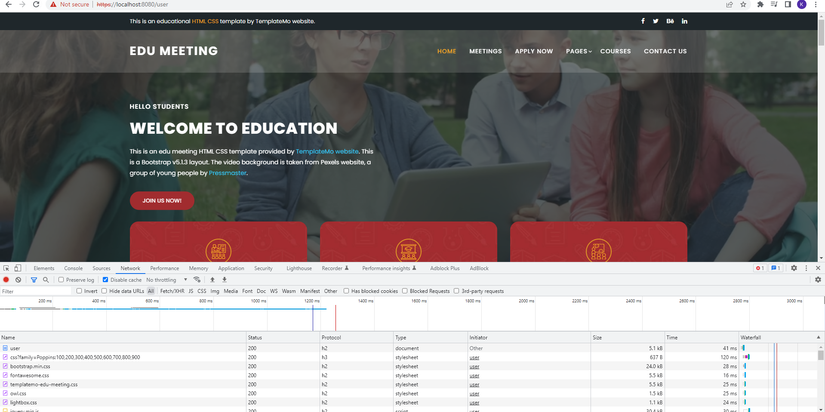Click the red record network log button
Screen dimensions: 825x412
(6, 280)
